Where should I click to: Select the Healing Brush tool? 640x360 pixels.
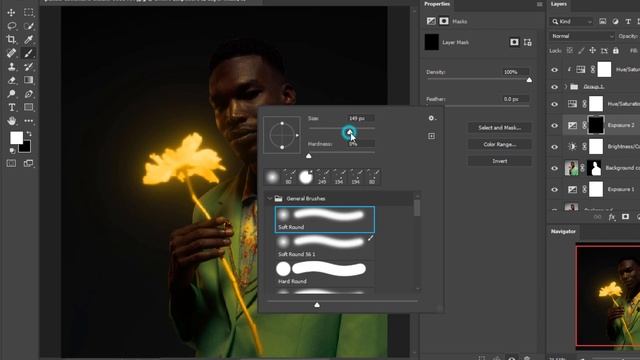tap(11, 53)
